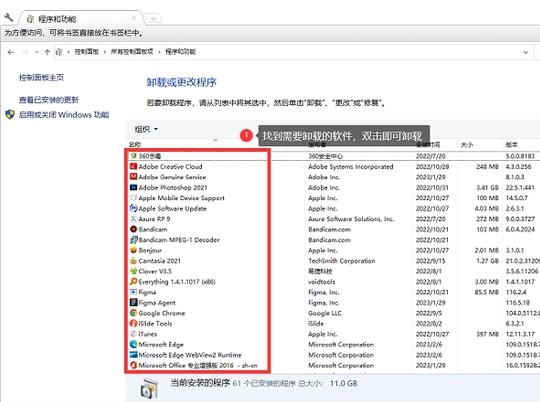Open the 控制面板主页 link

(x=41, y=78)
